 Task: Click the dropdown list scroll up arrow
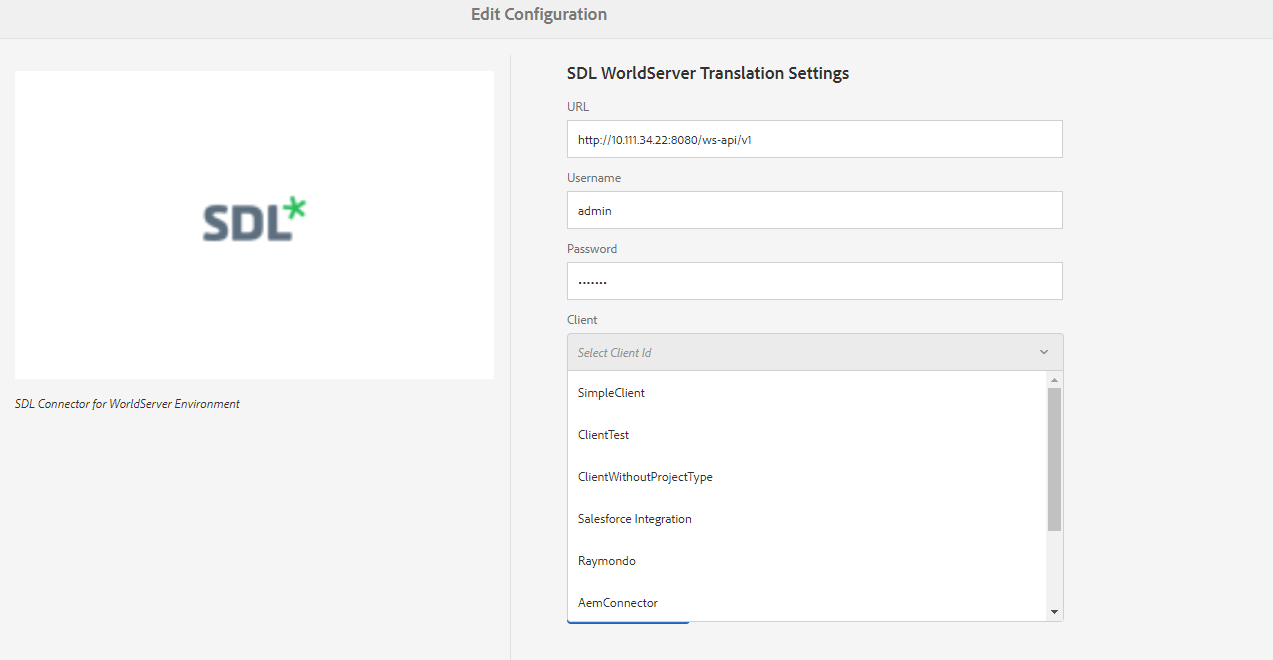pyautogui.click(x=1054, y=380)
